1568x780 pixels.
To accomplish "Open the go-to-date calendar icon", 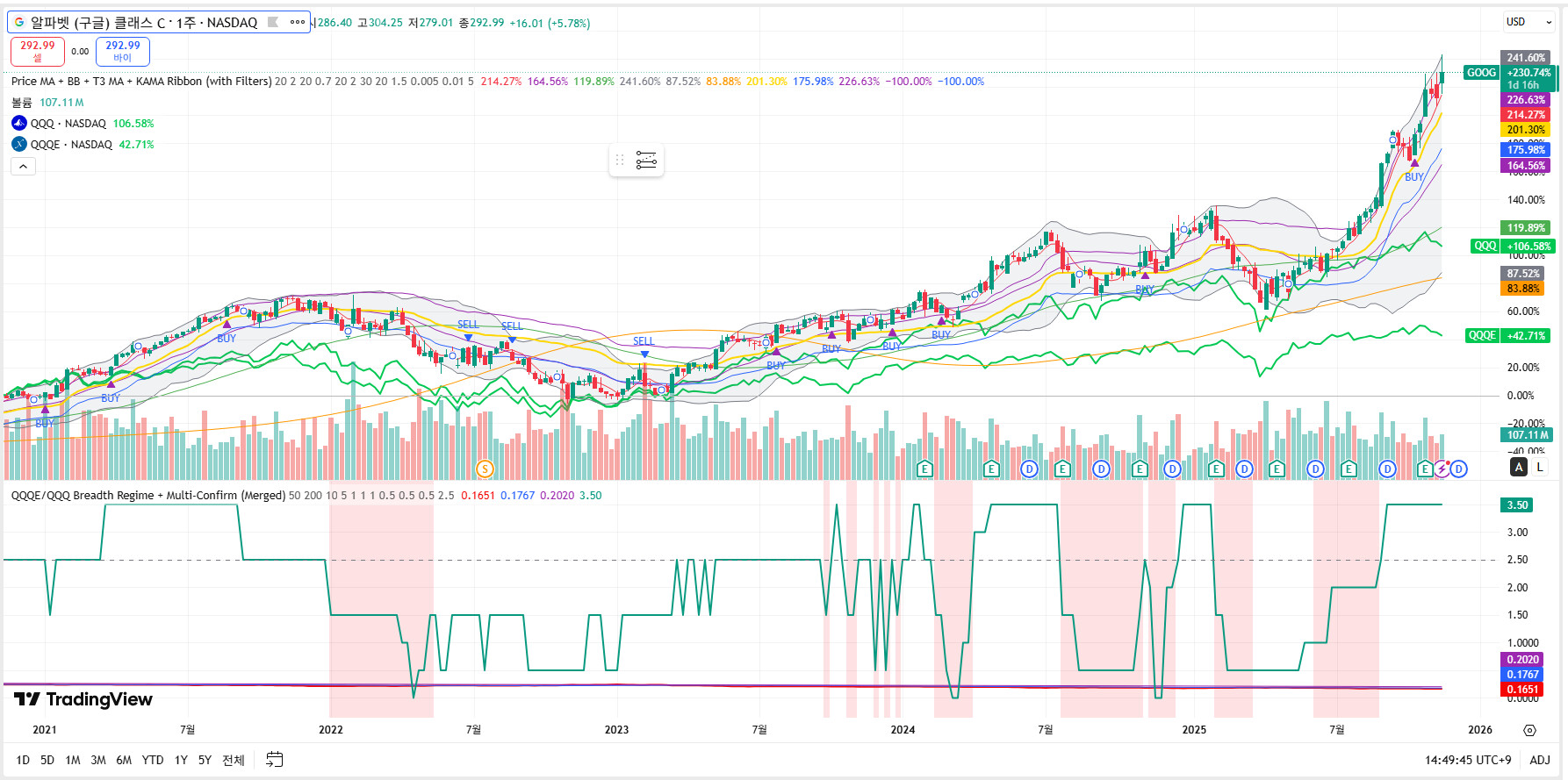I will [x=275, y=760].
